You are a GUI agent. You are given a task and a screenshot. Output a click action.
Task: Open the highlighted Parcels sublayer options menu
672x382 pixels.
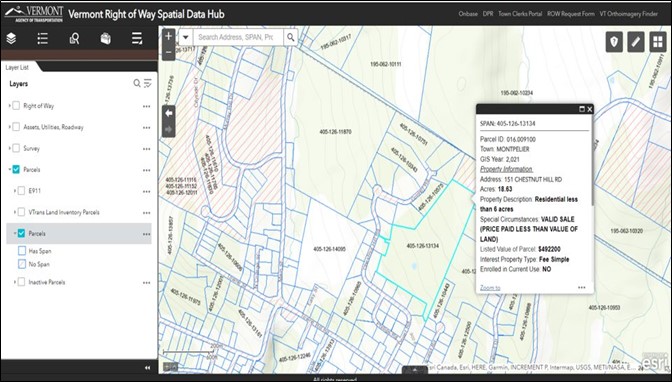(147, 234)
